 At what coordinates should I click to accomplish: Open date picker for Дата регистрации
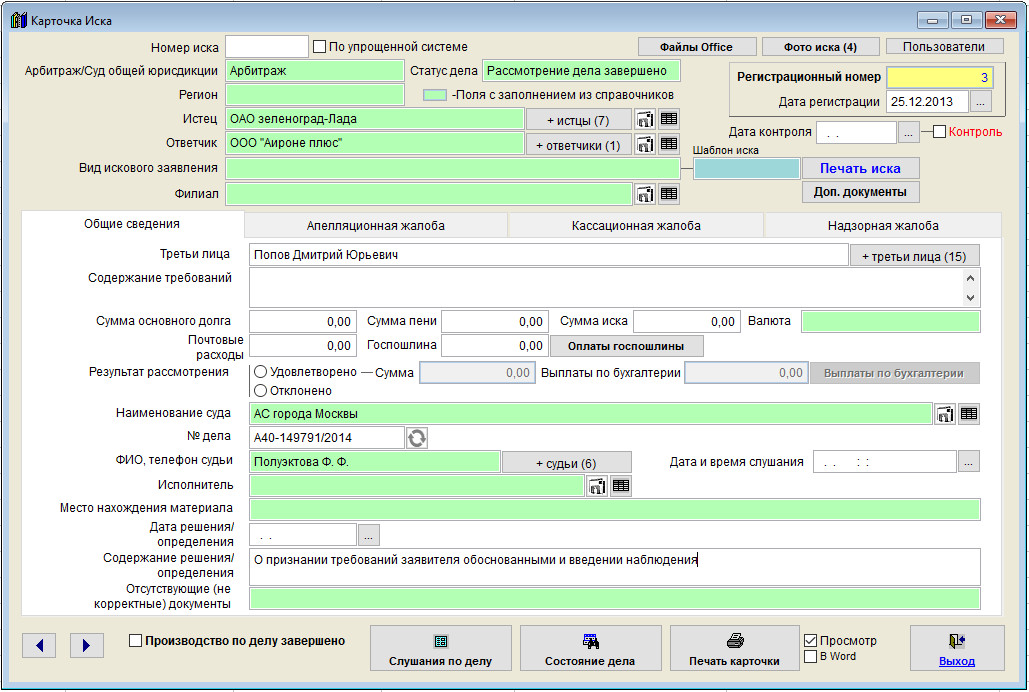(x=981, y=102)
